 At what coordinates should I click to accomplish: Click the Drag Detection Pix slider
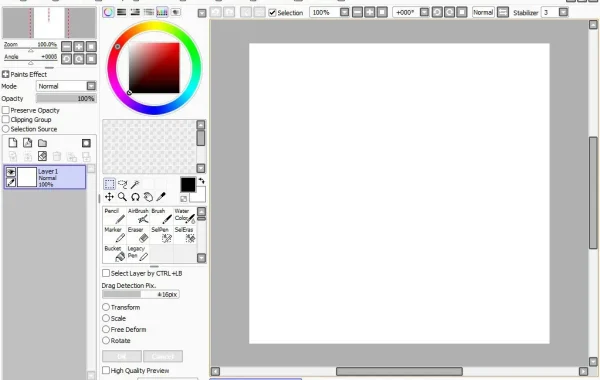141,294
